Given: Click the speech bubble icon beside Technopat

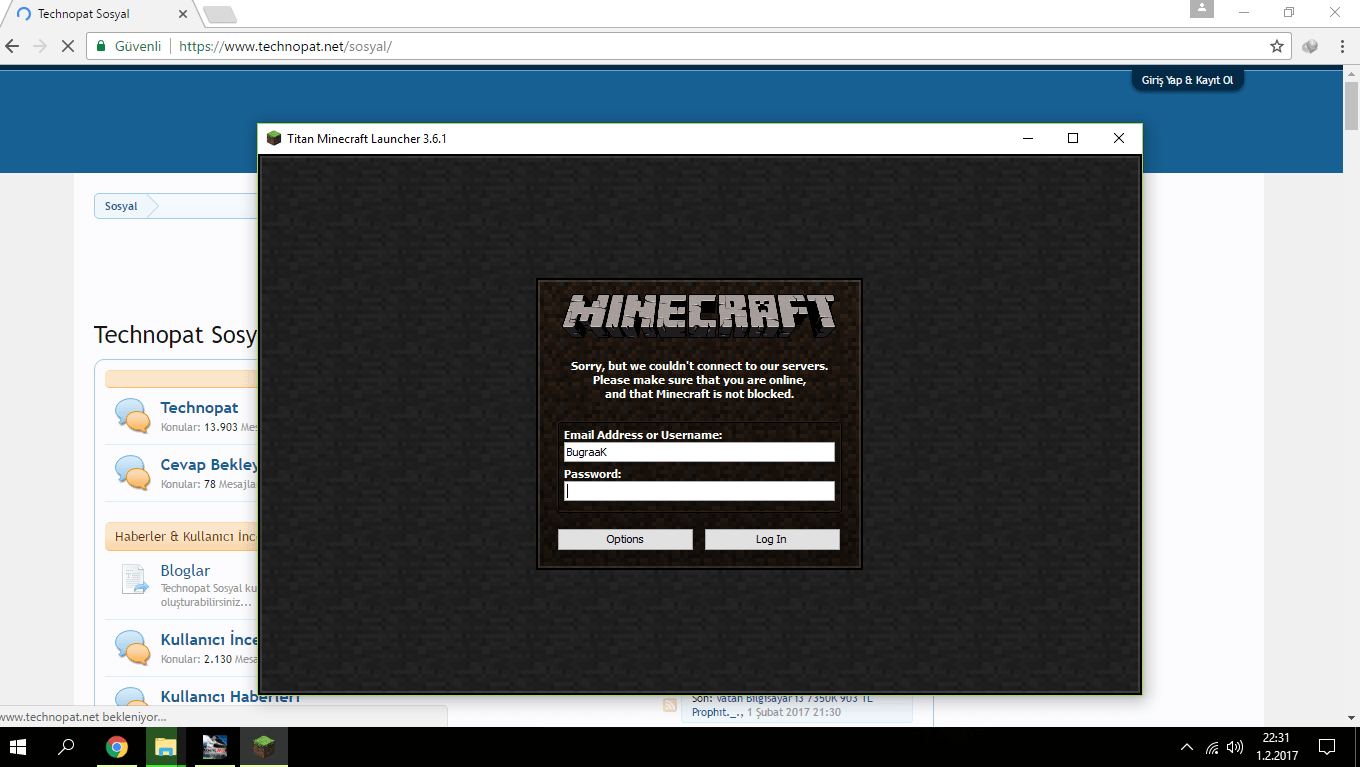Looking at the screenshot, I should 132,414.
